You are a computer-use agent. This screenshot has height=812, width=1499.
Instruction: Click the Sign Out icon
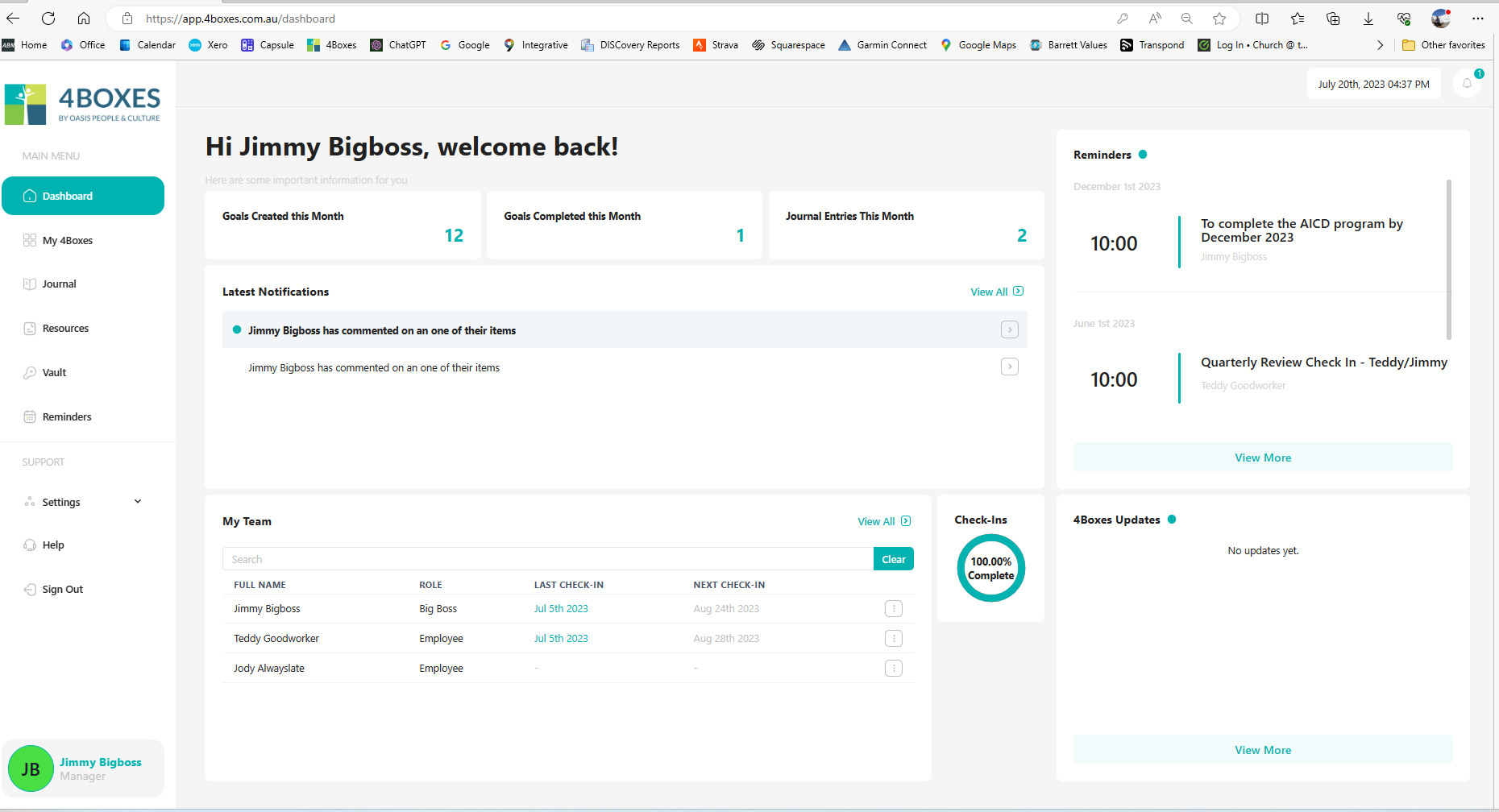[x=30, y=590]
